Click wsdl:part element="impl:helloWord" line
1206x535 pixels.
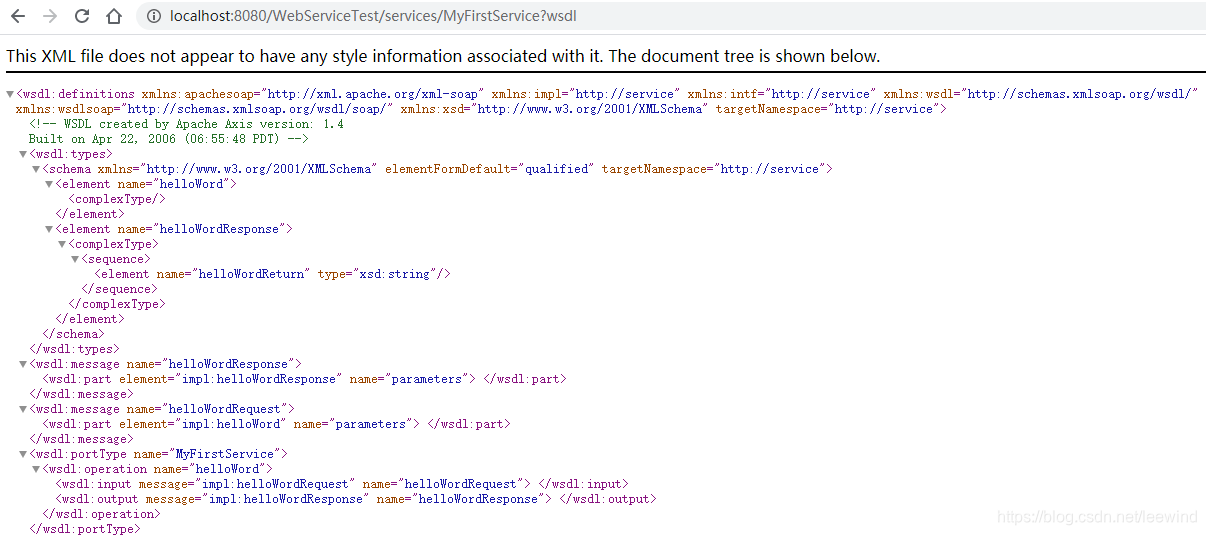click(x=276, y=424)
